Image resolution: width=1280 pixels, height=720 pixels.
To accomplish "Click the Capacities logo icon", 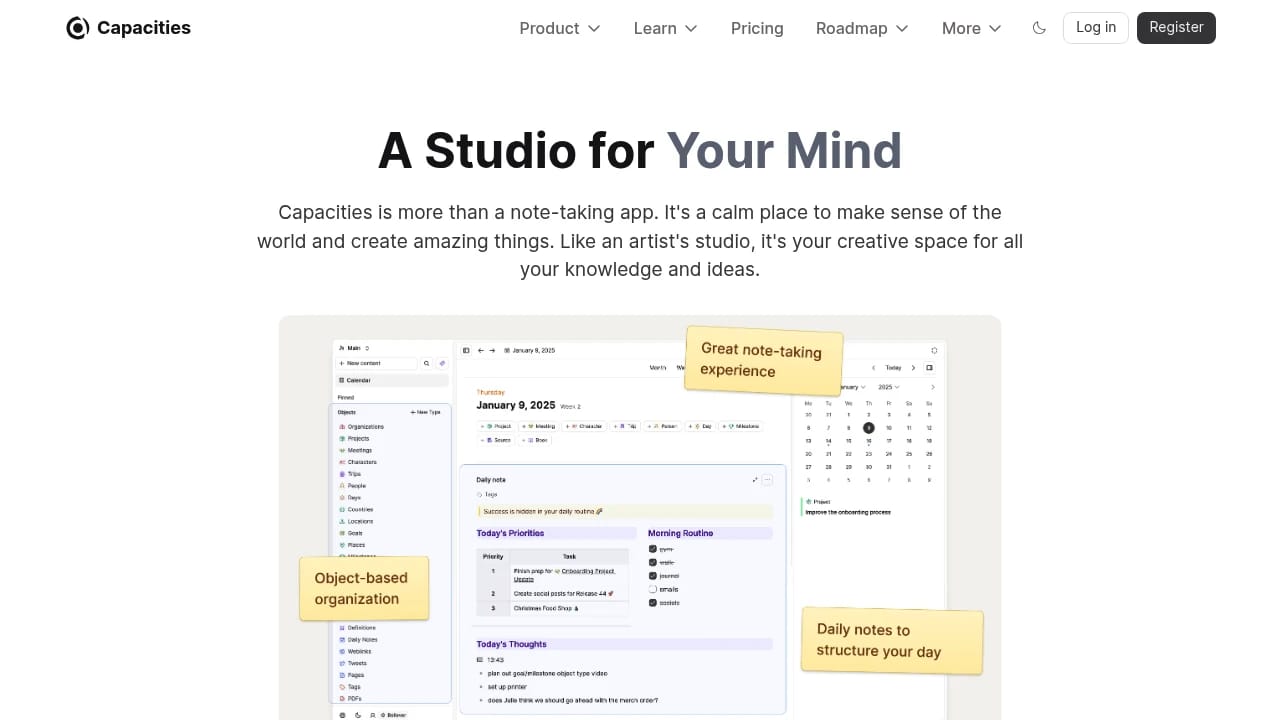I will (78, 28).
